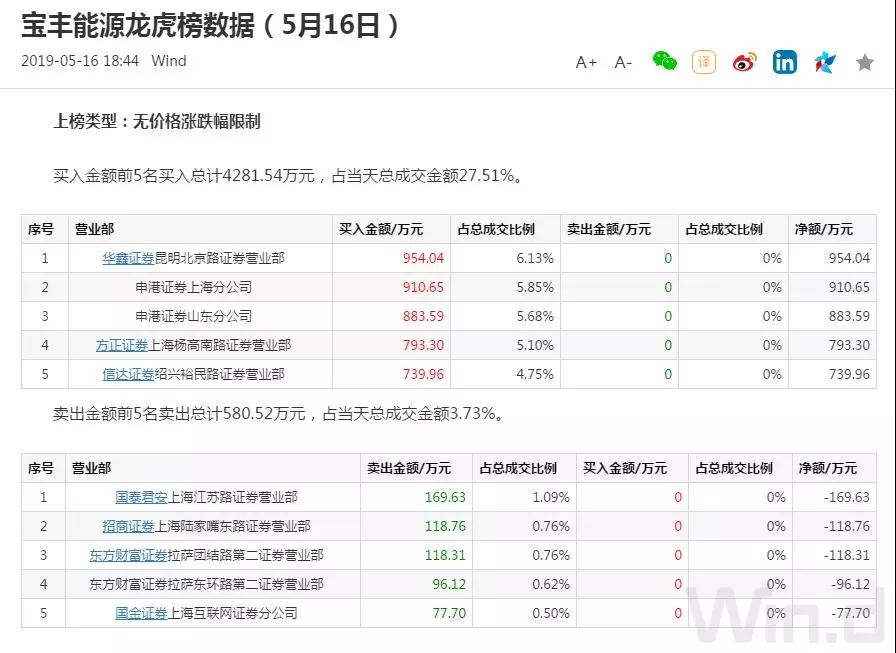Click the blue pinwheel share icon
Viewport: 896px width, 653px height.
825,62
